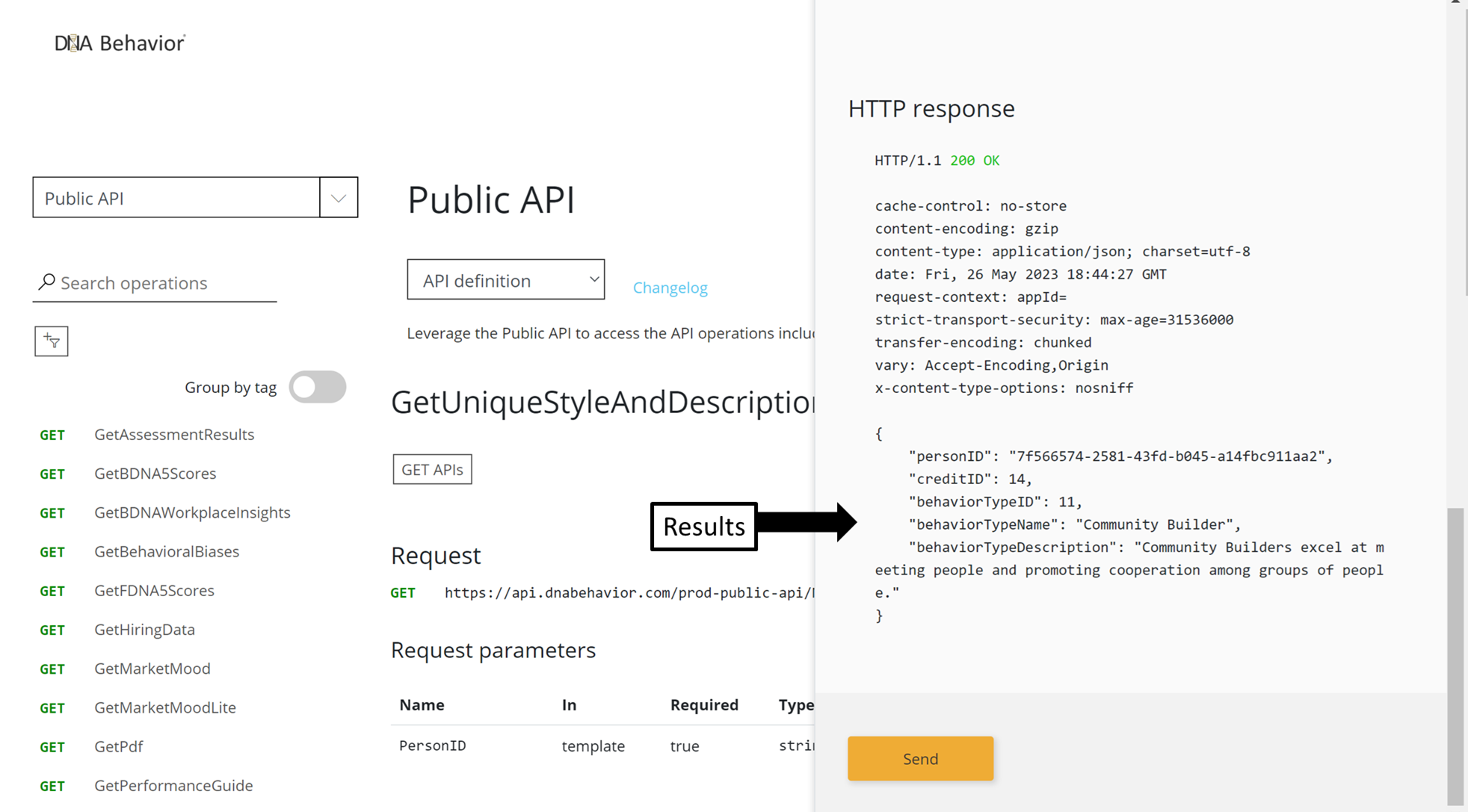
Task: Click the search magnifier icon
Action: pos(46,282)
